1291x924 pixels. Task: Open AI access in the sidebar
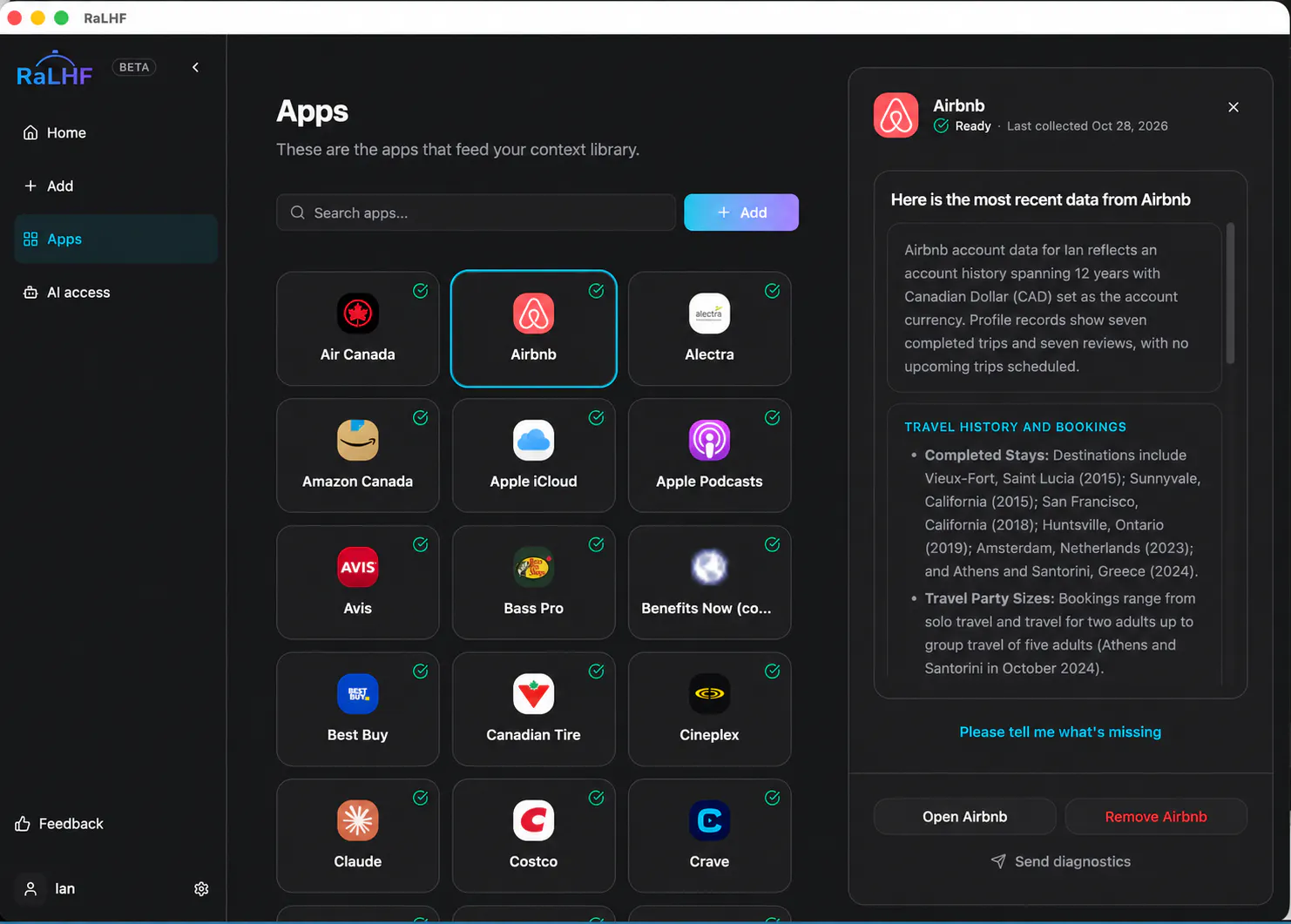[x=116, y=292]
